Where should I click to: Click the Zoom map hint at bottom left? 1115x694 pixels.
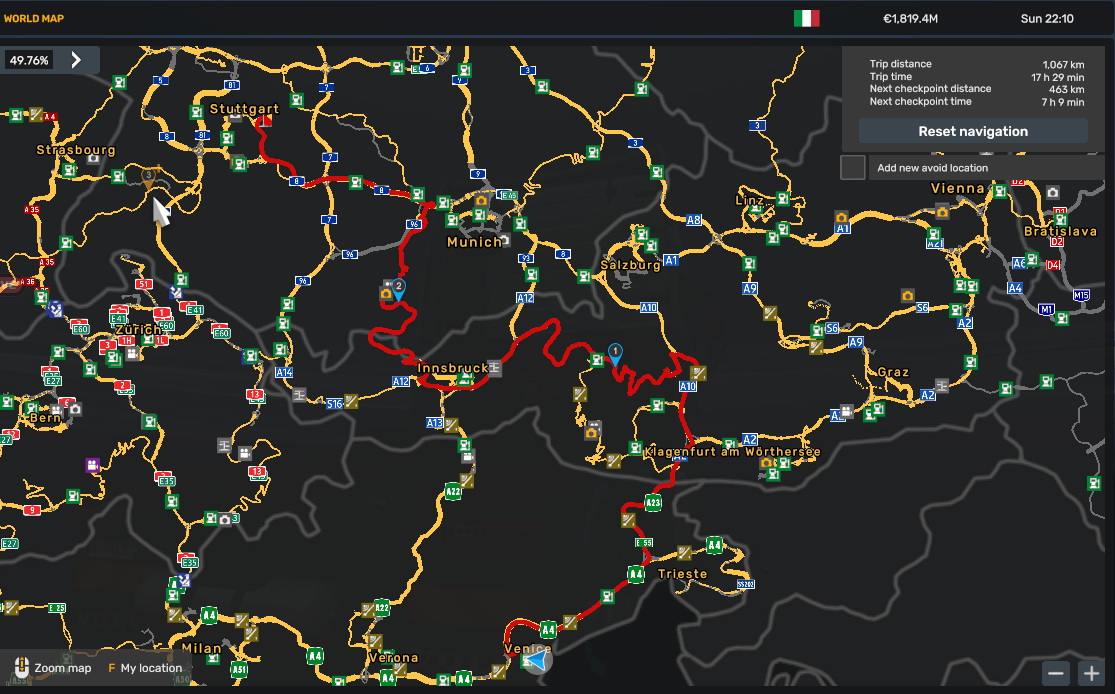coord(53,668)
